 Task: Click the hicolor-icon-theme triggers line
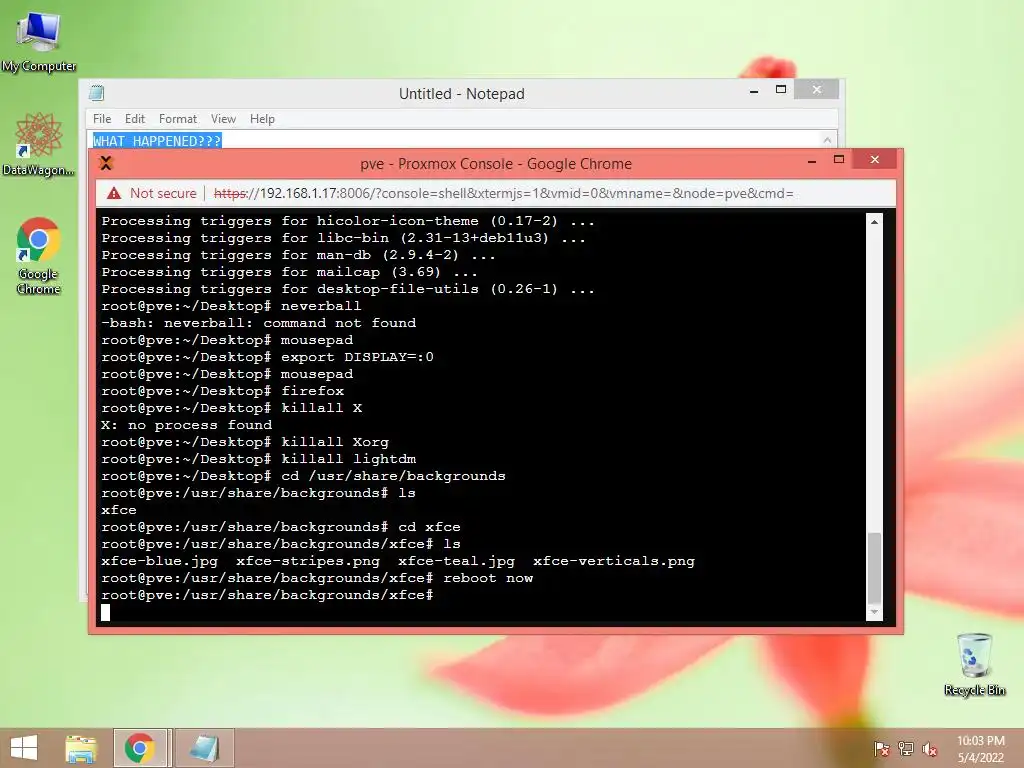coord(348,221)
